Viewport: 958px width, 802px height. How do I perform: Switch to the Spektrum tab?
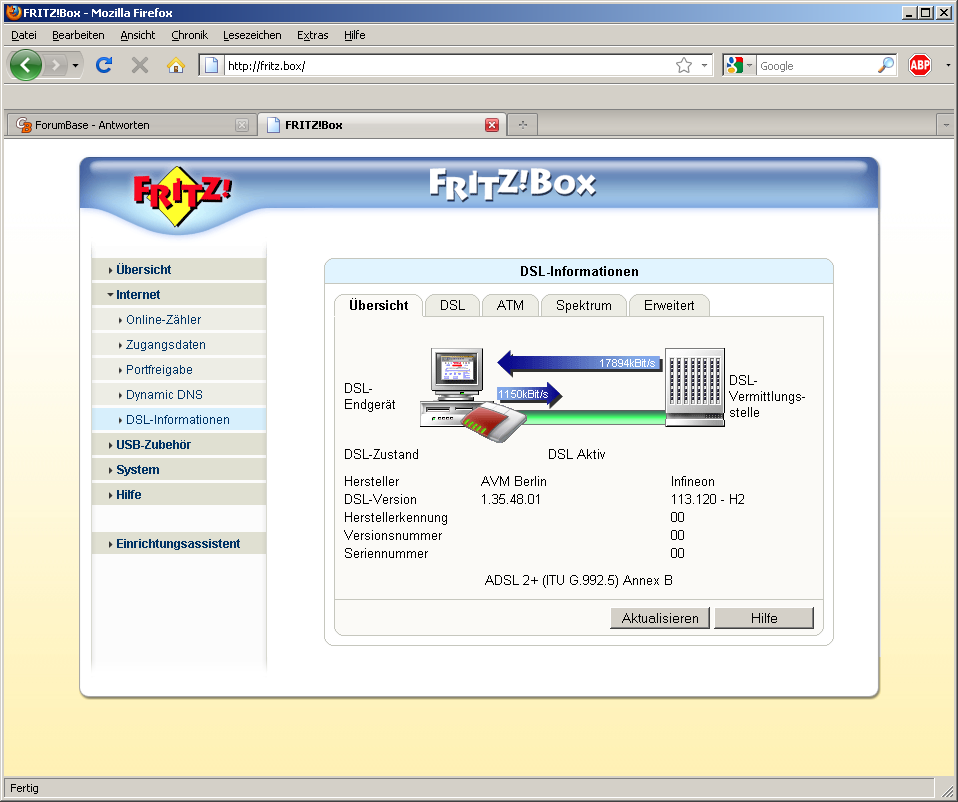tap(583, 305)
